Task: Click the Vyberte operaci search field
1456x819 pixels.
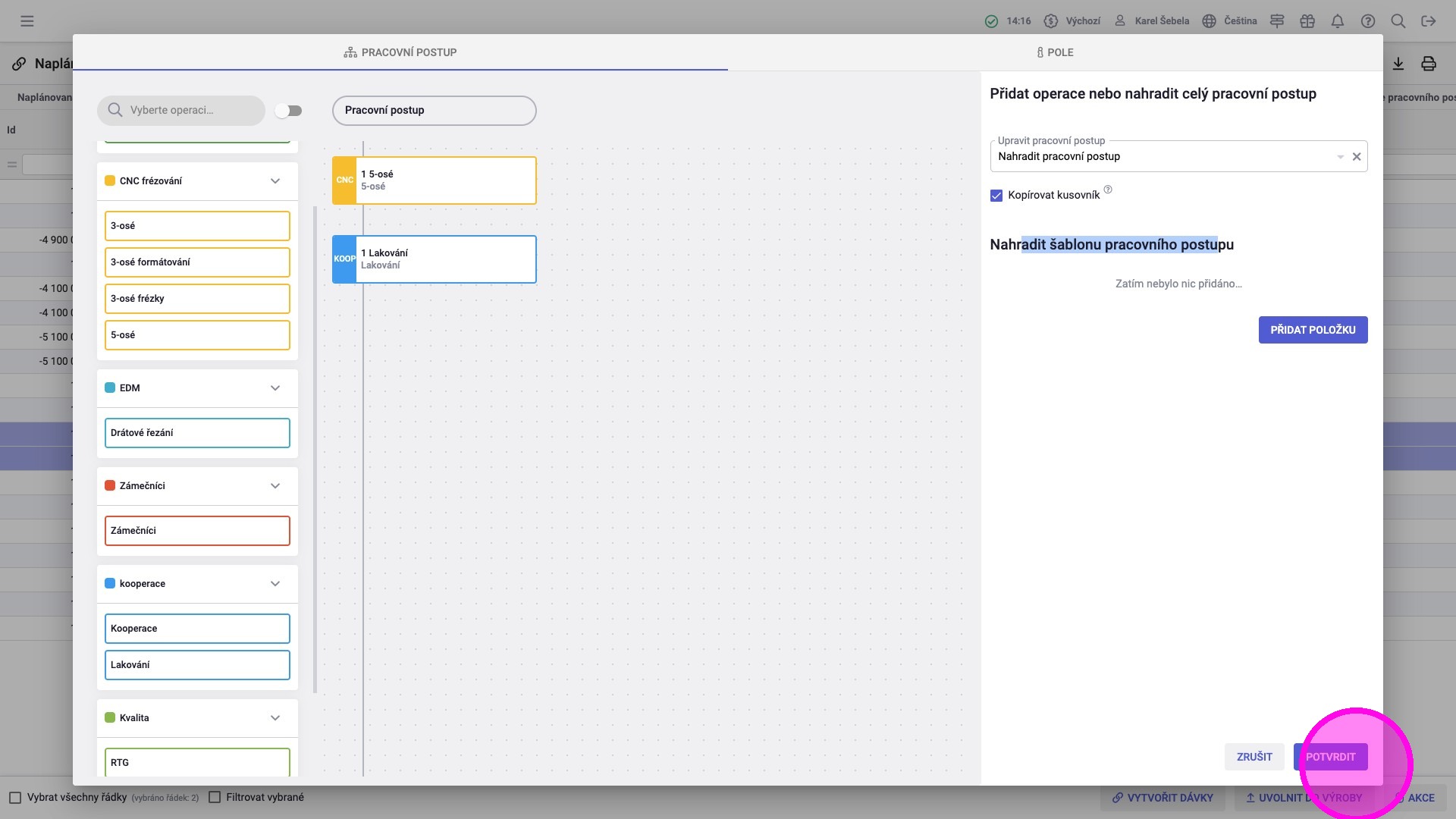Action: 190,111
